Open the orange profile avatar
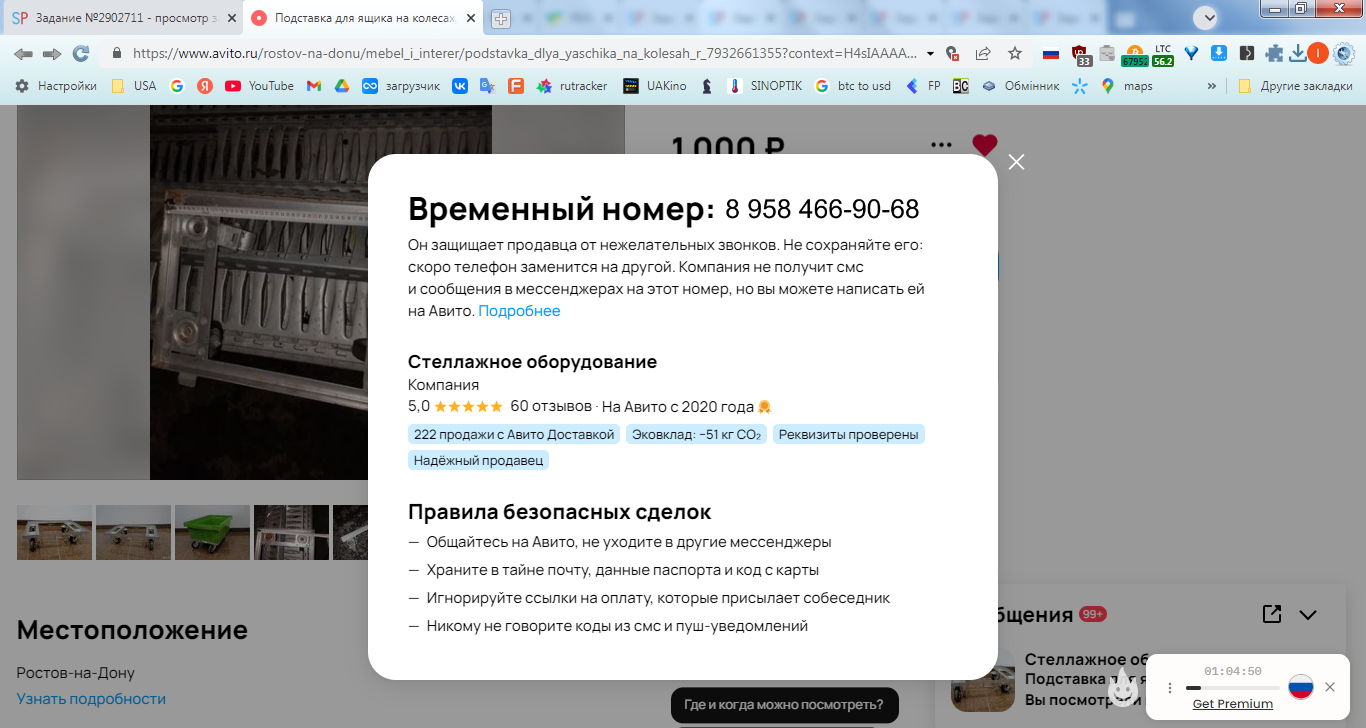Screen dimensions: 1366x728 click(1317, 53)
